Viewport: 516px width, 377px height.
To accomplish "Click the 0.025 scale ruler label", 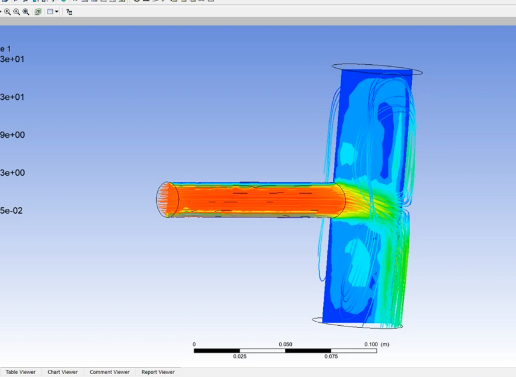I will [x=240, y=356].
